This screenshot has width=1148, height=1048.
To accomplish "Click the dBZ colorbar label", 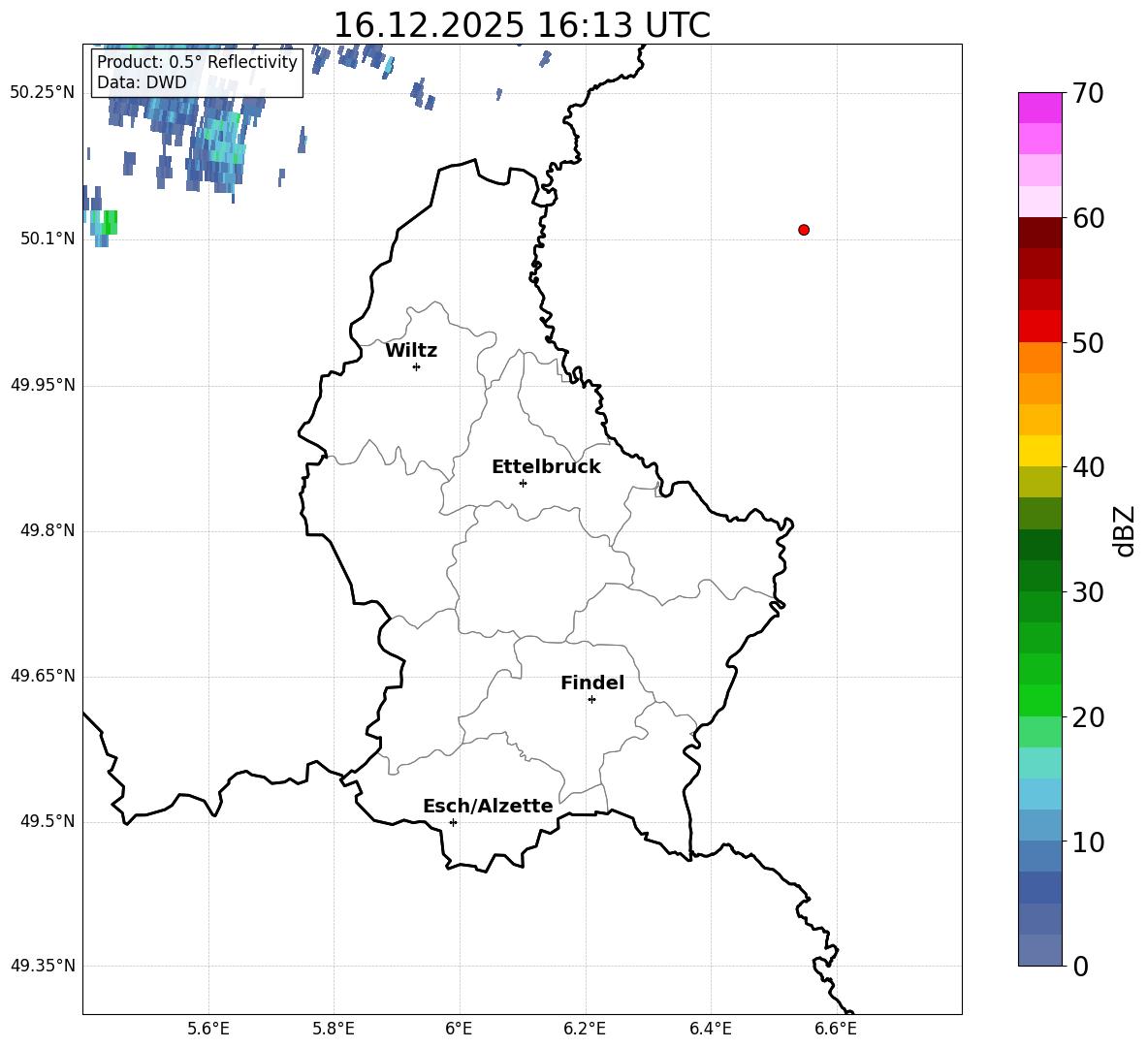I will (1124, 530).
